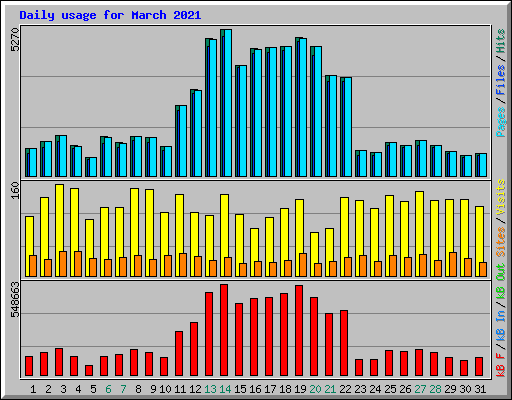Image resolution: width=512 pixels, height=400 pixels.
Task: Select the Hits legend label
Action: [501, 41]
